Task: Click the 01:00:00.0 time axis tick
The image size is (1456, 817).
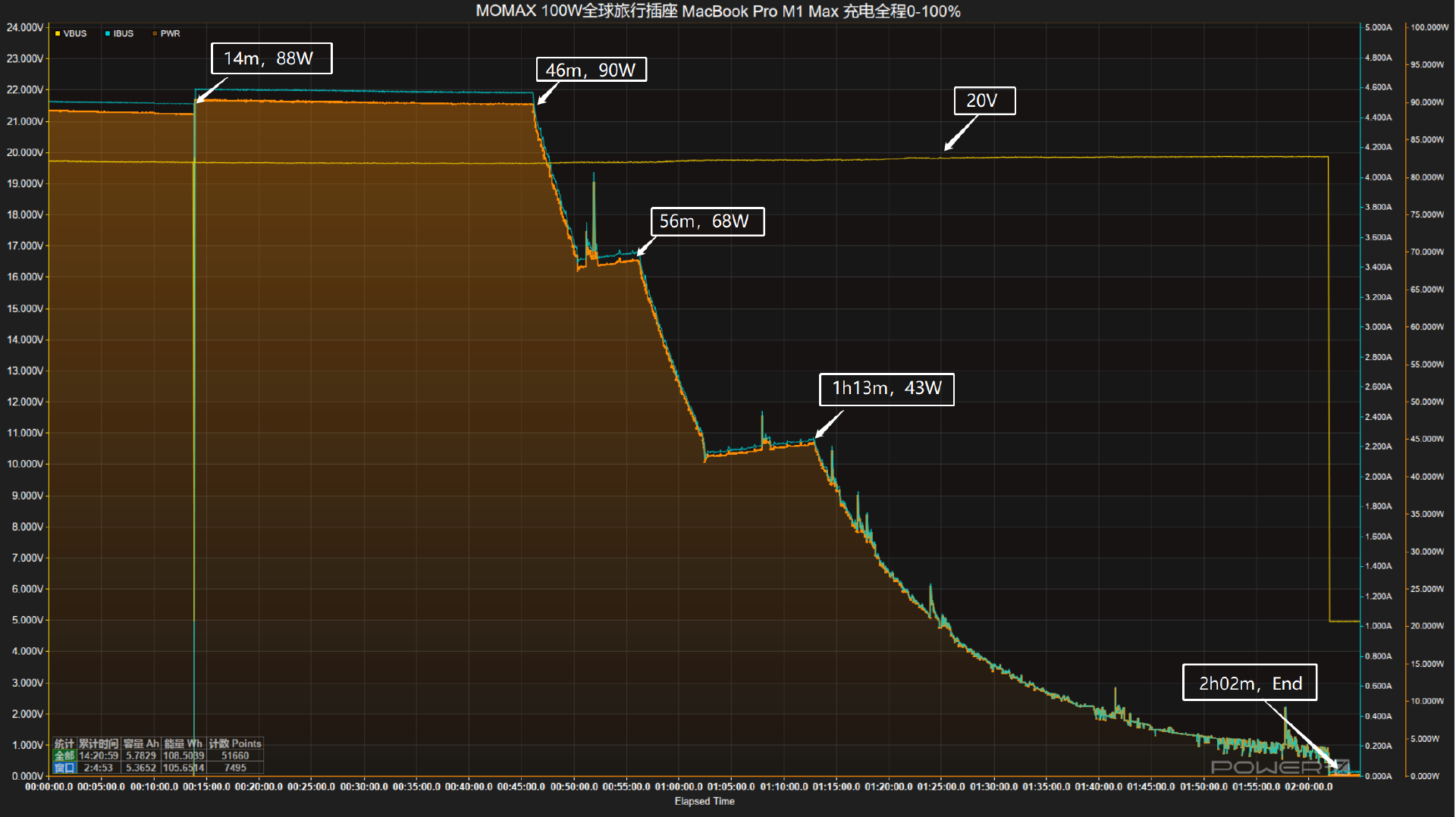Action: coord(679,787)
